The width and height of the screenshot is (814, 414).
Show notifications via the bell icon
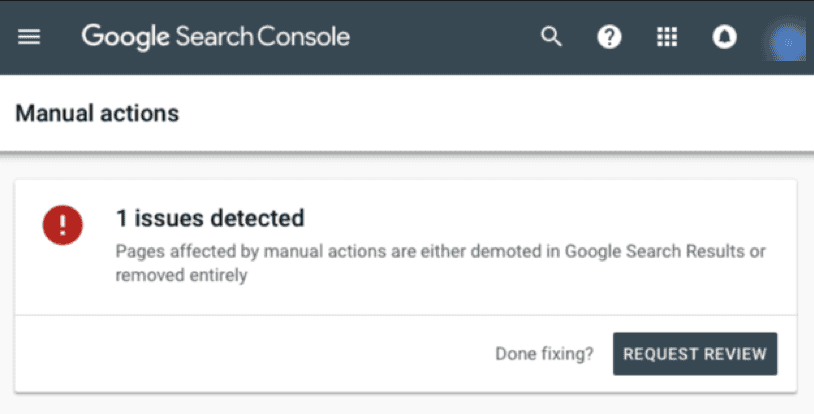point(724,37)
